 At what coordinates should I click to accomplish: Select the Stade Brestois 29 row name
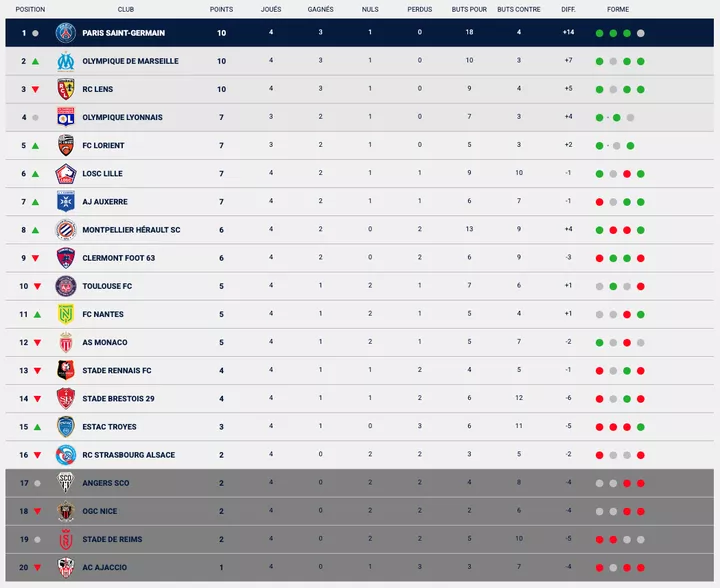click(x=118, y=399)
